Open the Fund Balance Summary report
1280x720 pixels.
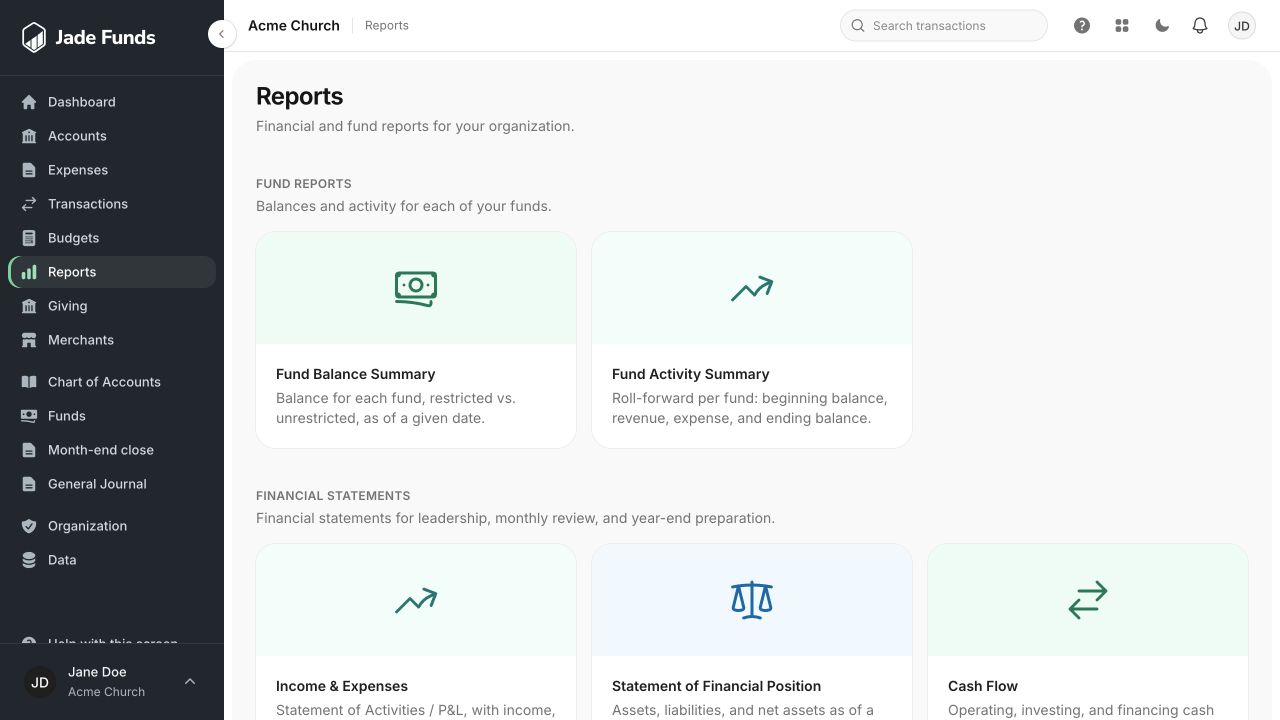click(416, 340)
